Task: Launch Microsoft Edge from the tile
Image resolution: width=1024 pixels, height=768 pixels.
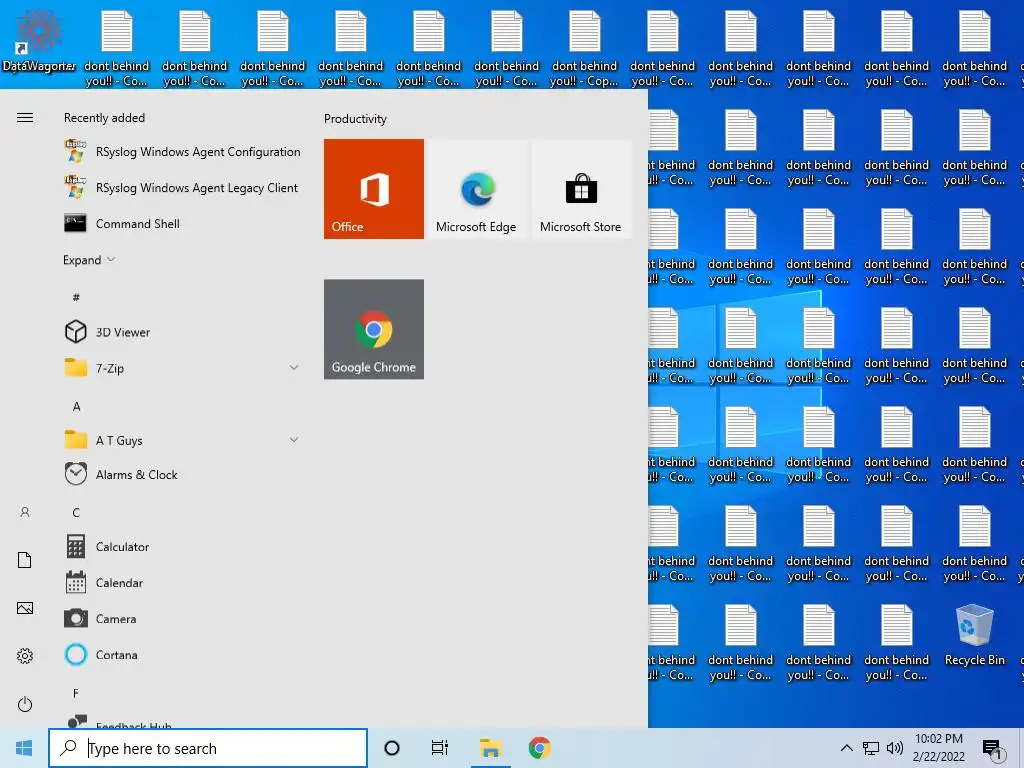Action: point(477,189)
